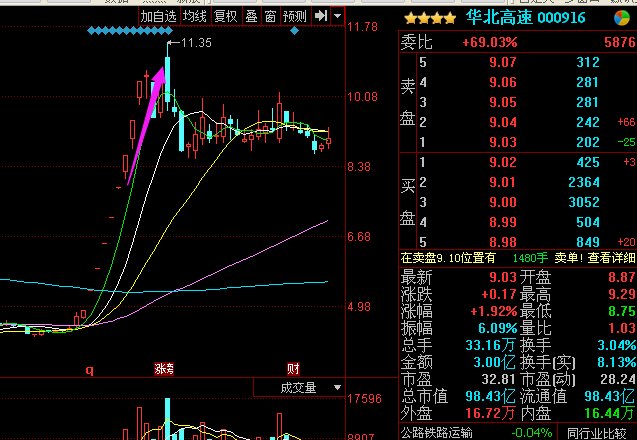
Task: Click the jump-to-end arrow icon in toolbar
Action: (320, 16)
